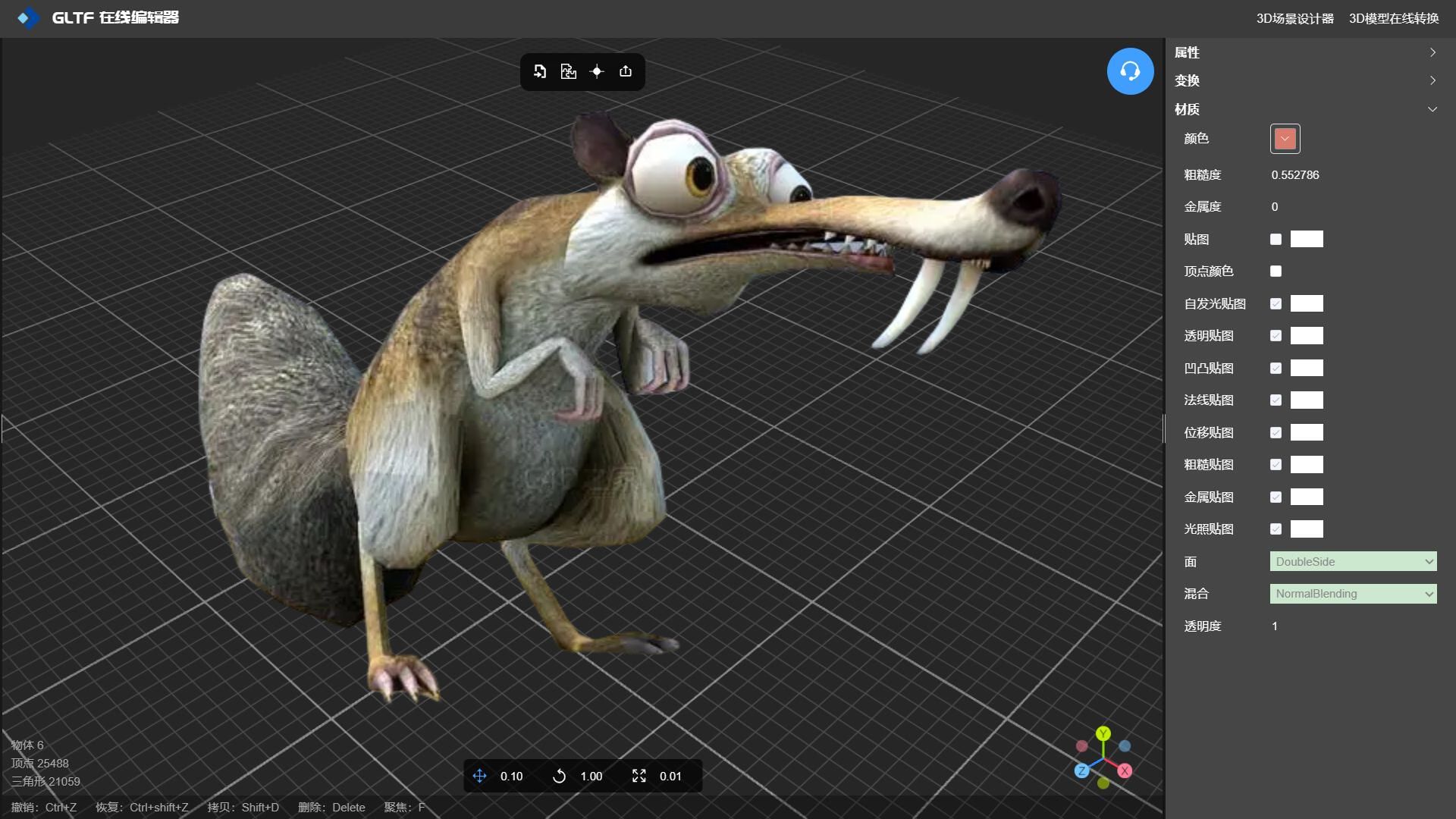
Task: Click the puzzle-piece icon in the toolbar
Action: 569,71
